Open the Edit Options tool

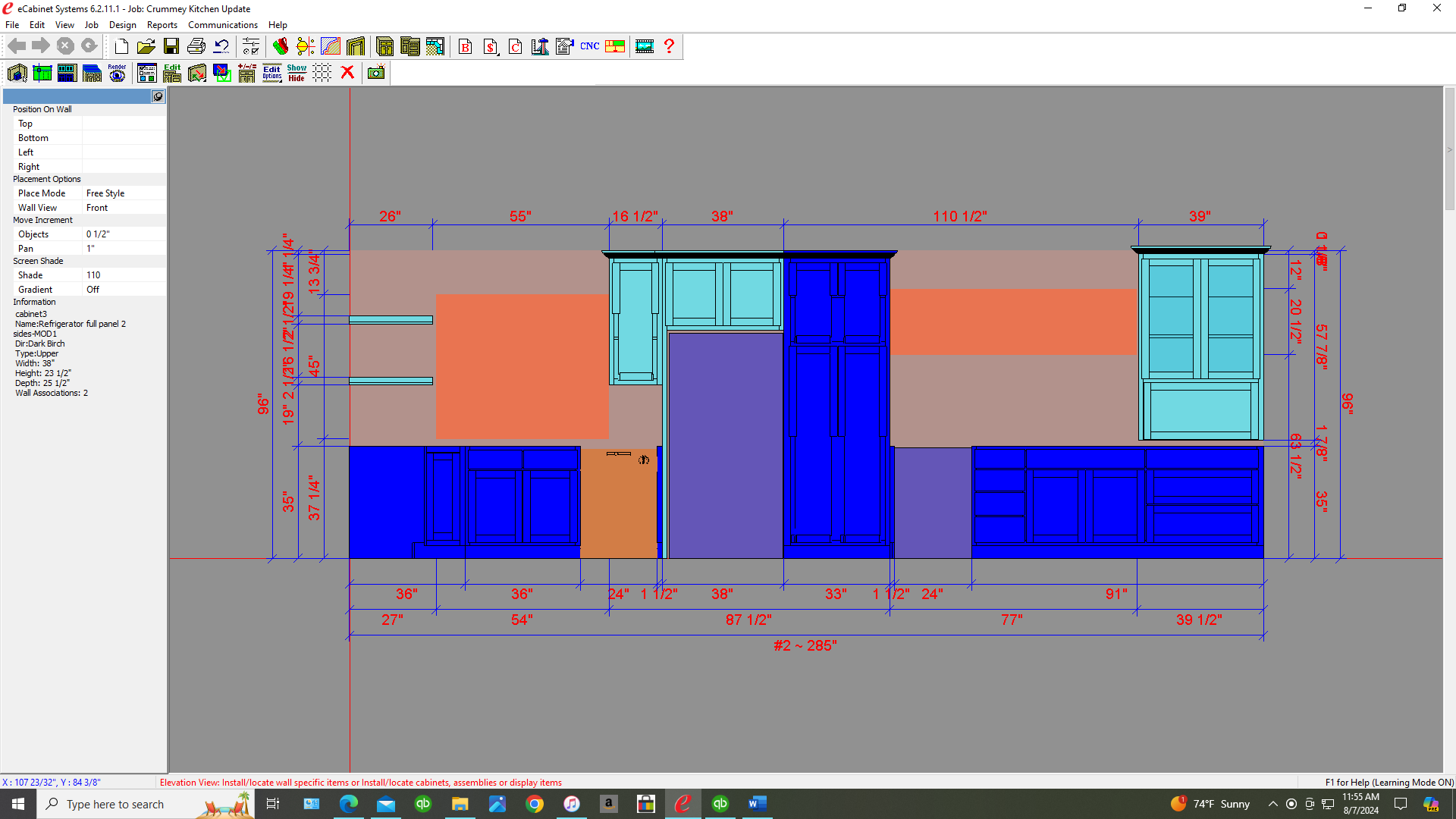point(272,73)
